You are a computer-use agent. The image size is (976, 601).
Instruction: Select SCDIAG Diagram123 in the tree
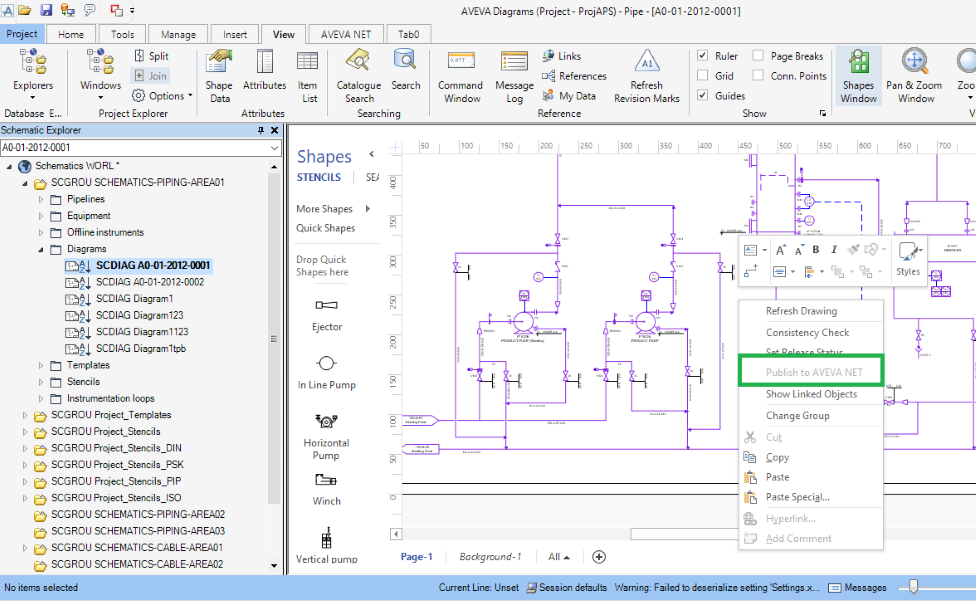[x=140, y=315]
